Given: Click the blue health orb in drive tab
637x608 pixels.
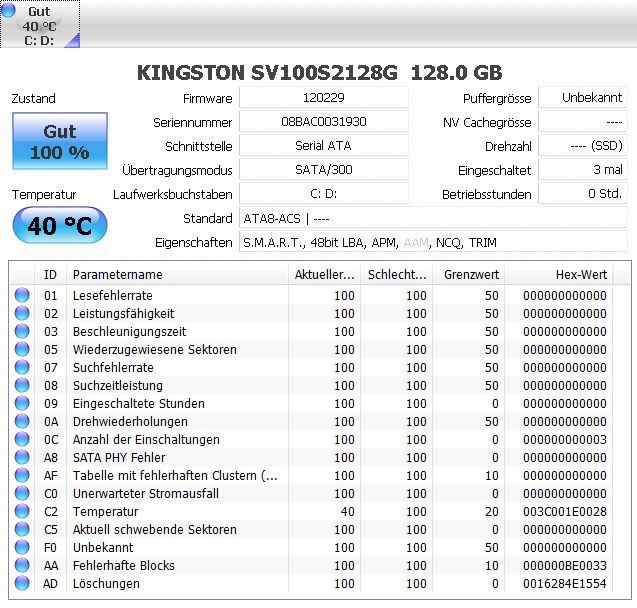Looking at the screenshot, I should [8, 10].
